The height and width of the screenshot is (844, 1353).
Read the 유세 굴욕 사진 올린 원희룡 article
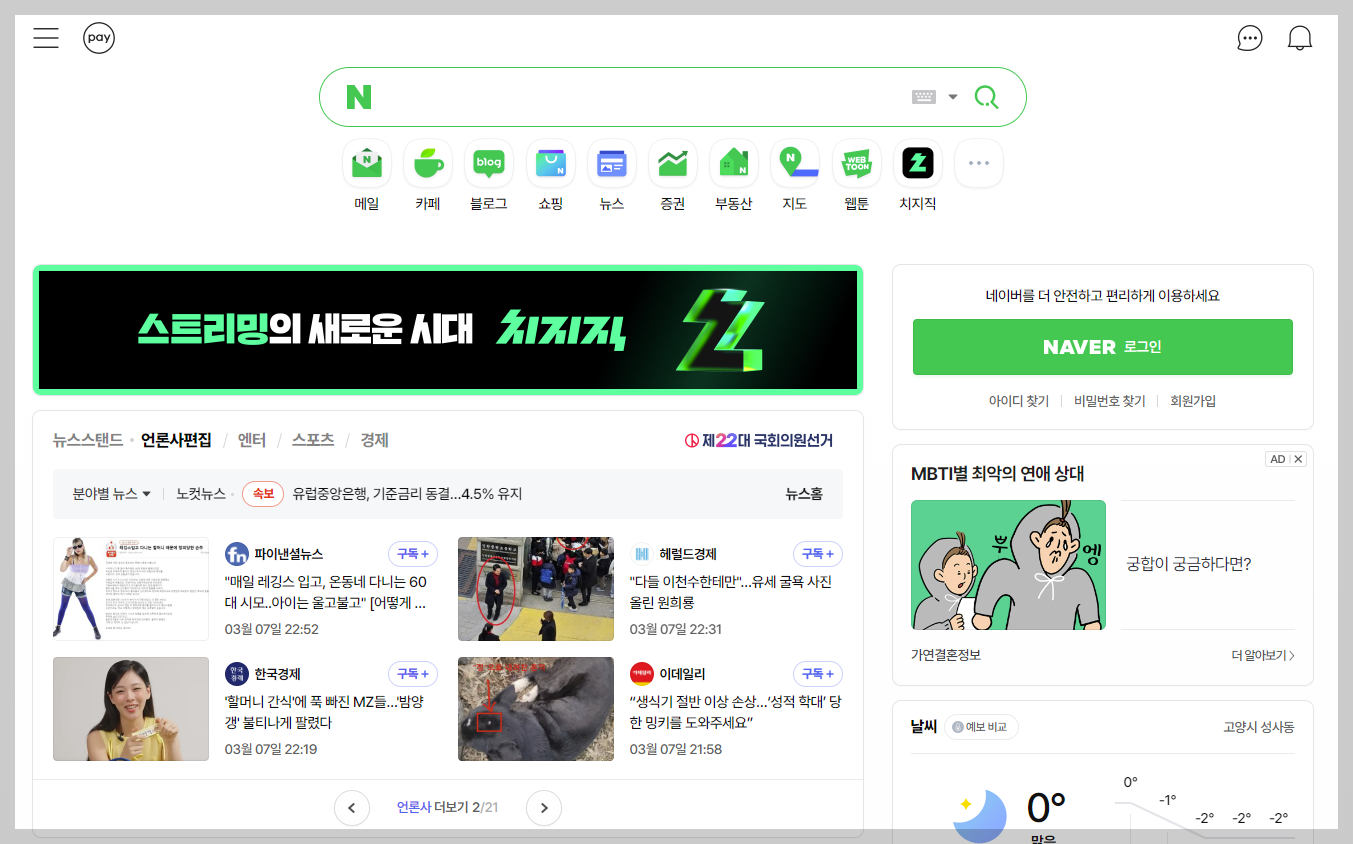(731, 592)
